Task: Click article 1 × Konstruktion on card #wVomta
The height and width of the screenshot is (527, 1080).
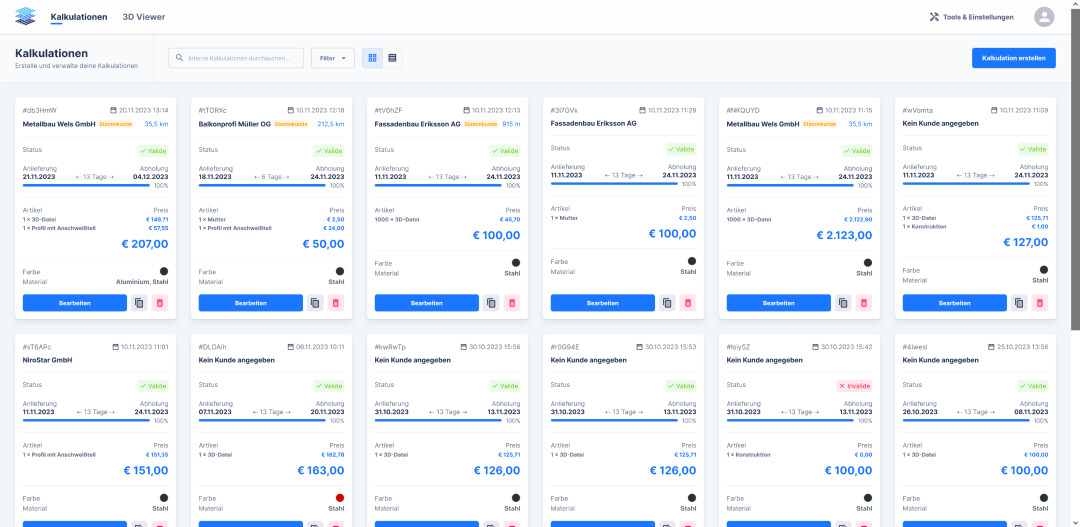Action: click(924, 227)
